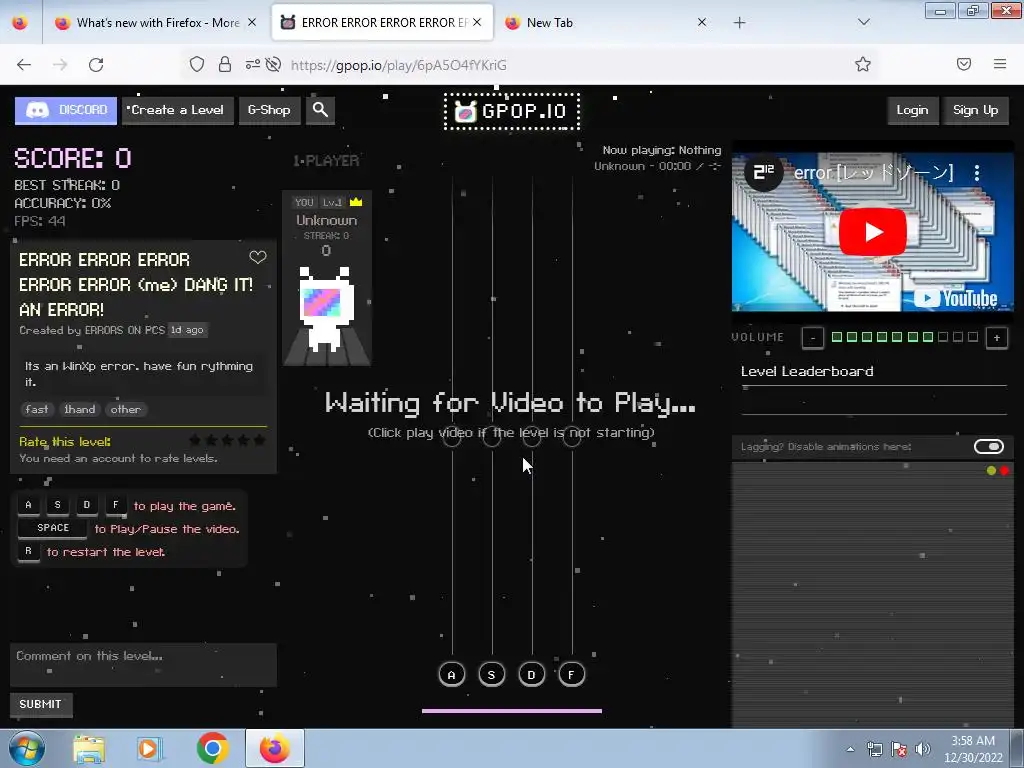
Task: Click the tracking protection shield icon
Action: click(197, 64)
